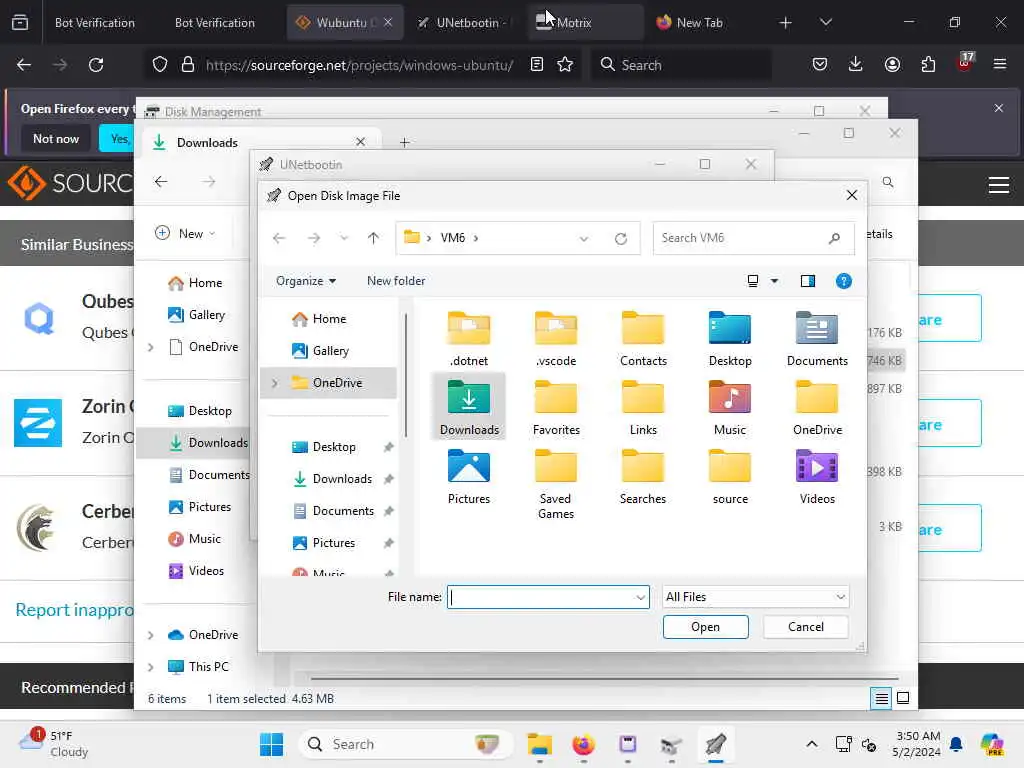The image size is (1024, 768).
Task: Select the OneDrive folder in the file grid
Action: (817, 407)
